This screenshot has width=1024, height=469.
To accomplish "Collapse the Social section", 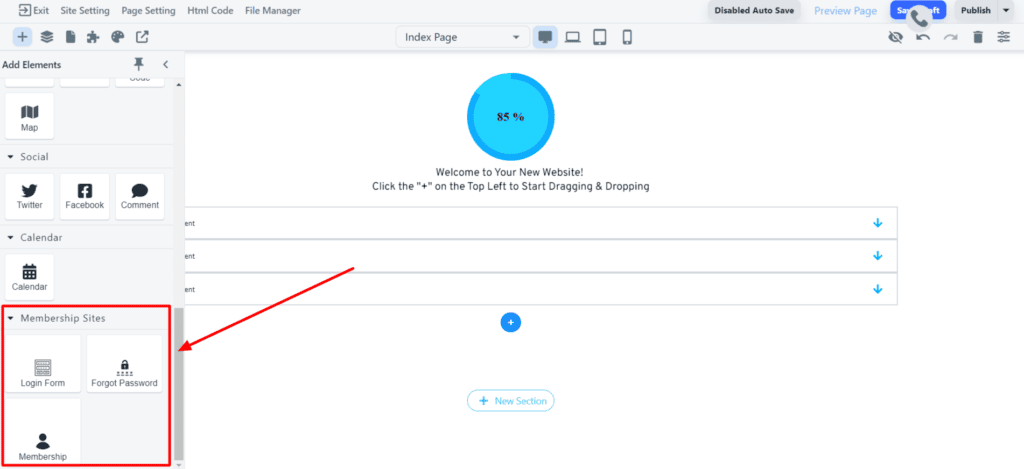I will (x=10, y=157).
